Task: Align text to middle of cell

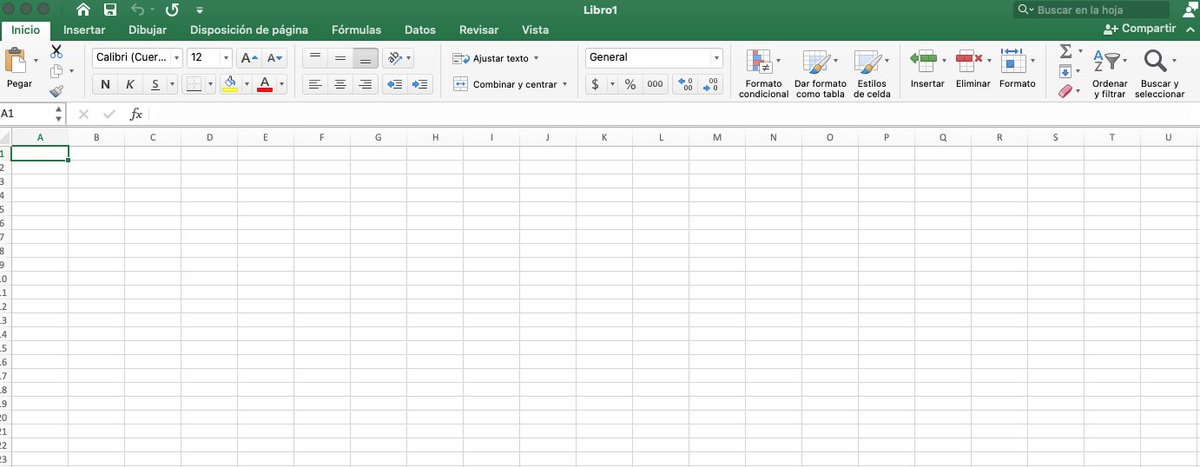Action: (340, 58)
